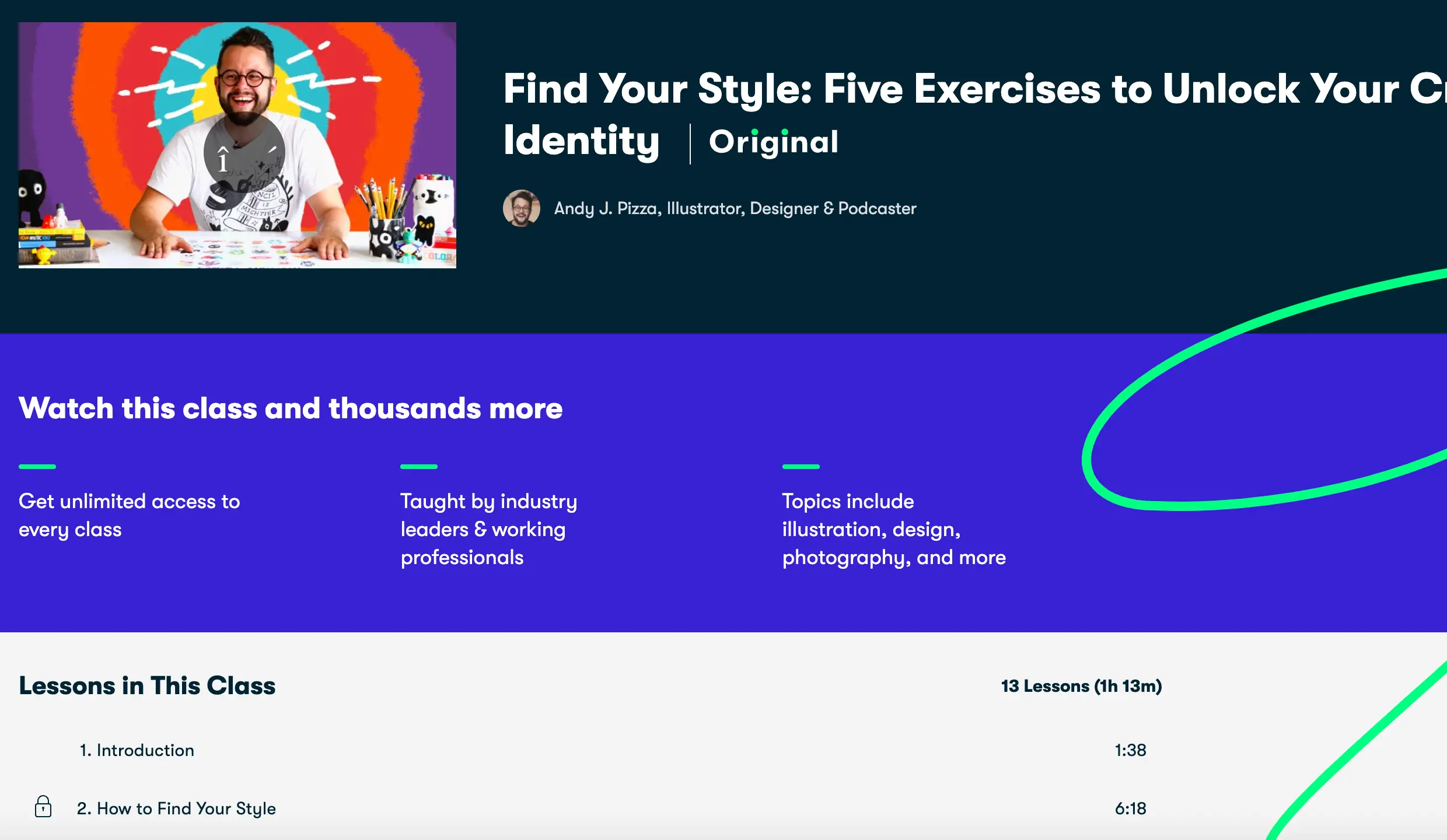Click green bar above 'Topics include'
This screenshot has height=840, width=1447.
pyautogui.click(x=801, y=467)
